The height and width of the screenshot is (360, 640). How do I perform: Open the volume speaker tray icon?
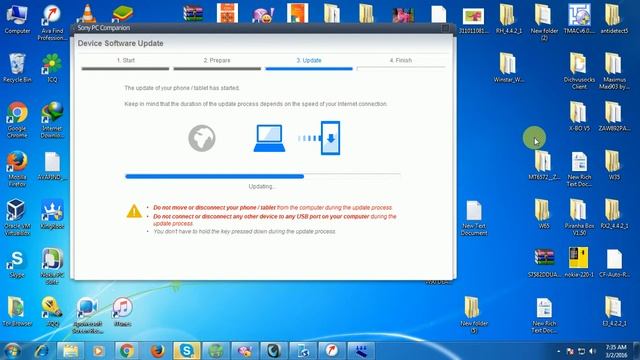pyautogui.click(x=593, y=351)
